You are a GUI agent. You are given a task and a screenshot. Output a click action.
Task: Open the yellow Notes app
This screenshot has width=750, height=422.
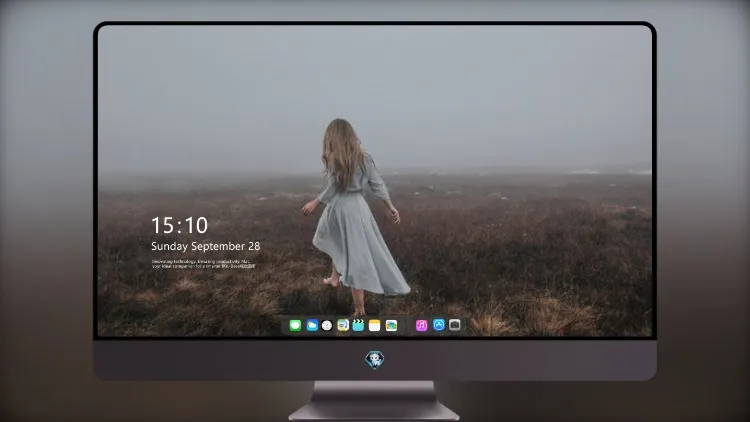coord(375,325)
